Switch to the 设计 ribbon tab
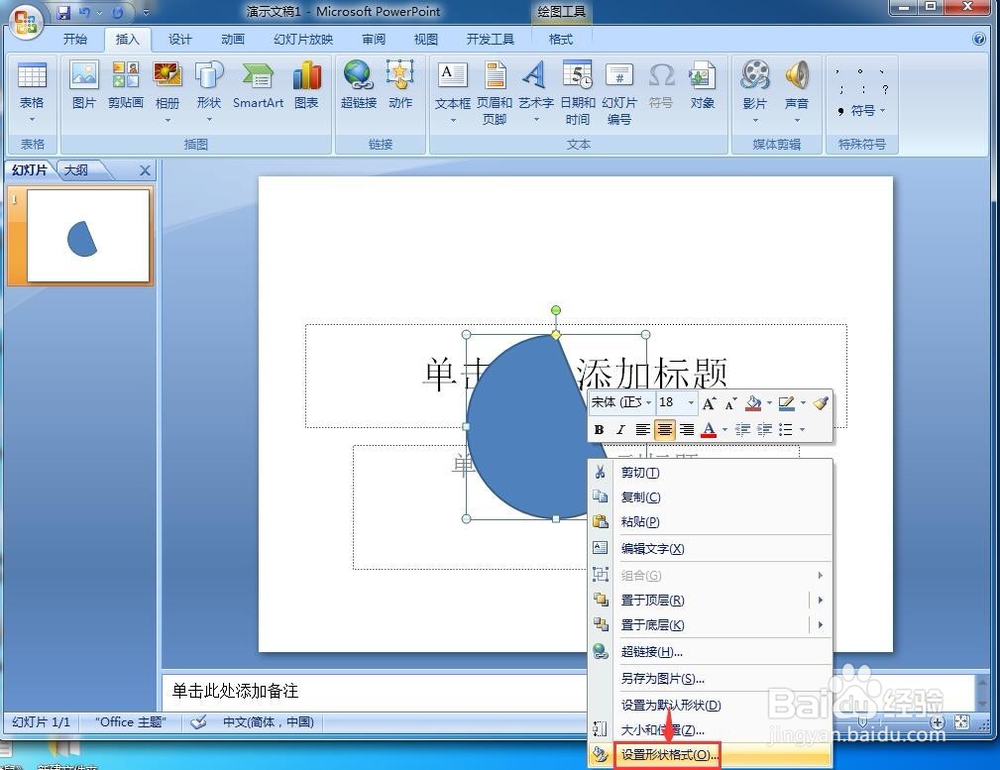 coord(179,39)
